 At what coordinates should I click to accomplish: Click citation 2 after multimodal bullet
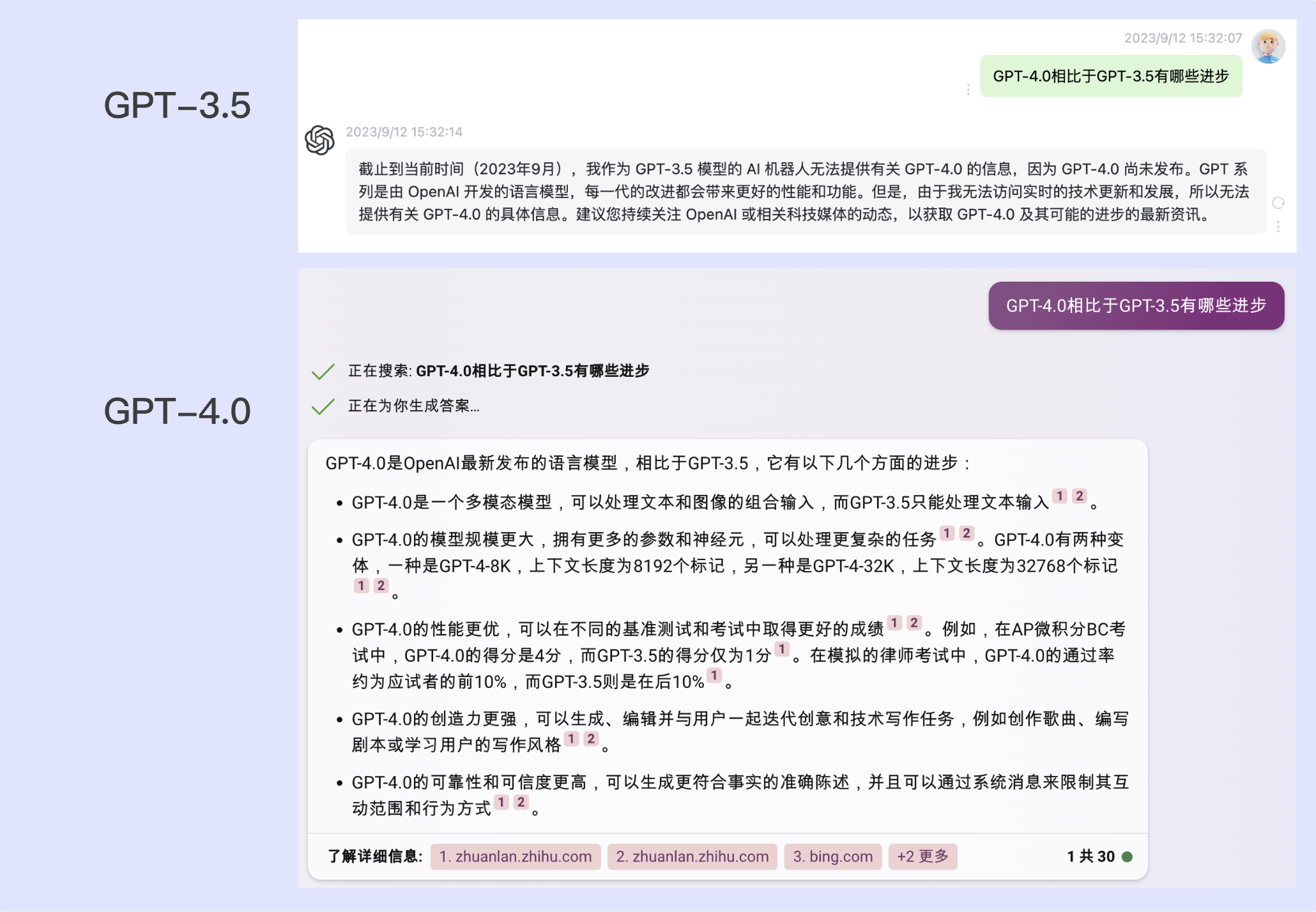(1079, 496)
